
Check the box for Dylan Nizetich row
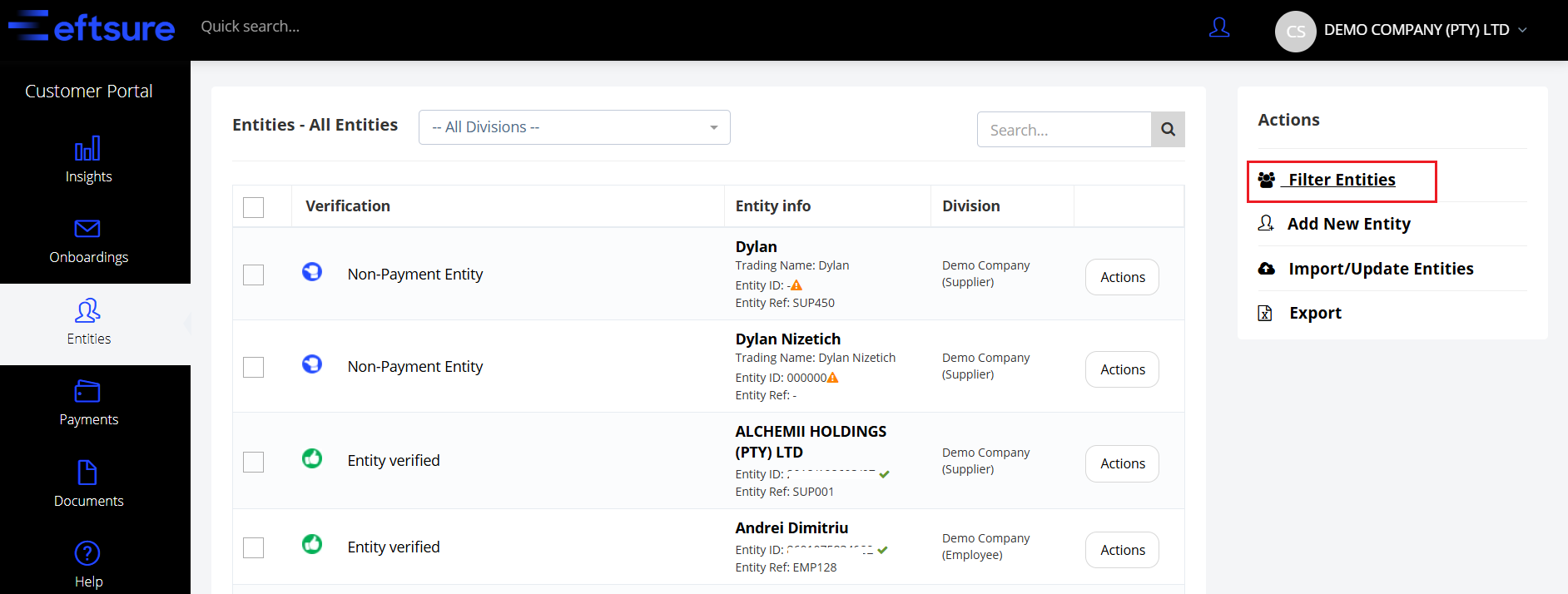tap(253, 367)
